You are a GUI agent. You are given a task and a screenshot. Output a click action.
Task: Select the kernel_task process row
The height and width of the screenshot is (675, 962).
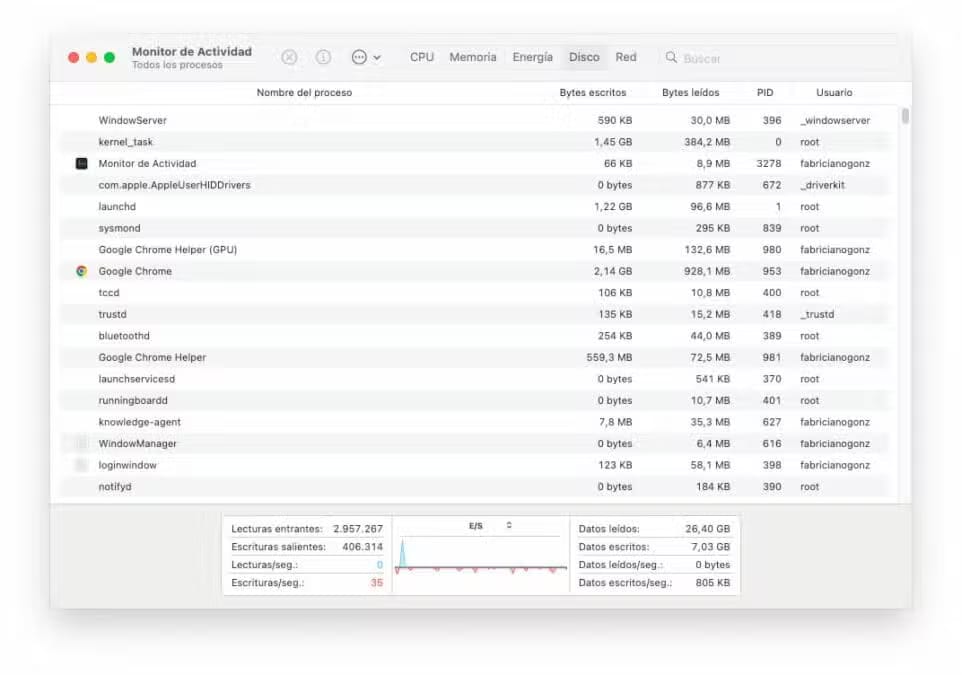point(475,142)
